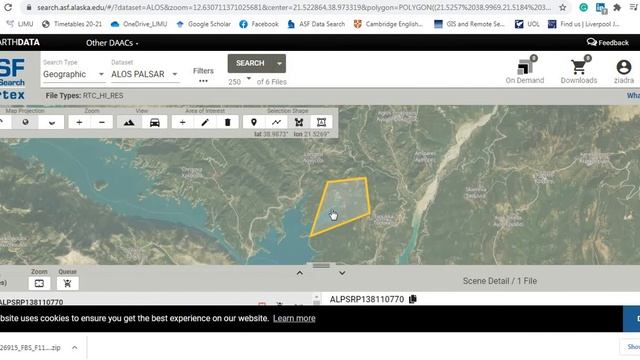Open downloaded FBS zip file
Screen dimensions: 640x360
click(30, 348)
